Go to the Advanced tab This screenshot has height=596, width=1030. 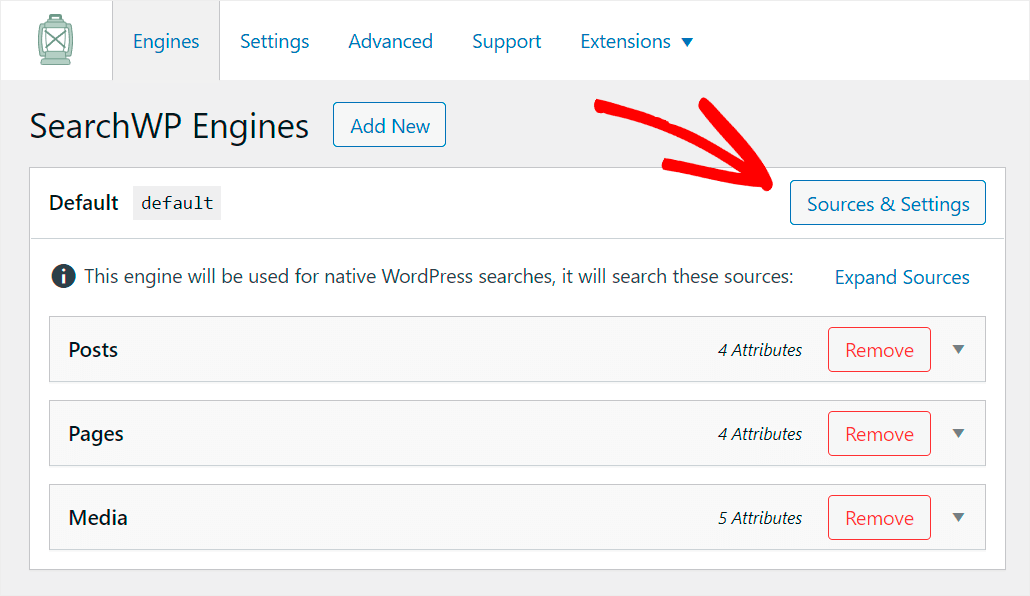pos(390,41)
